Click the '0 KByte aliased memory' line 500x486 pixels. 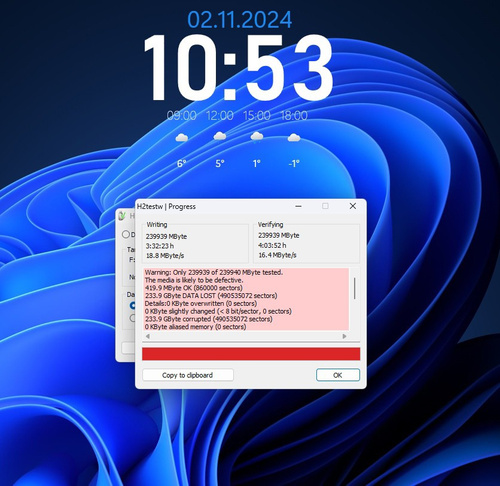[196, 327]
